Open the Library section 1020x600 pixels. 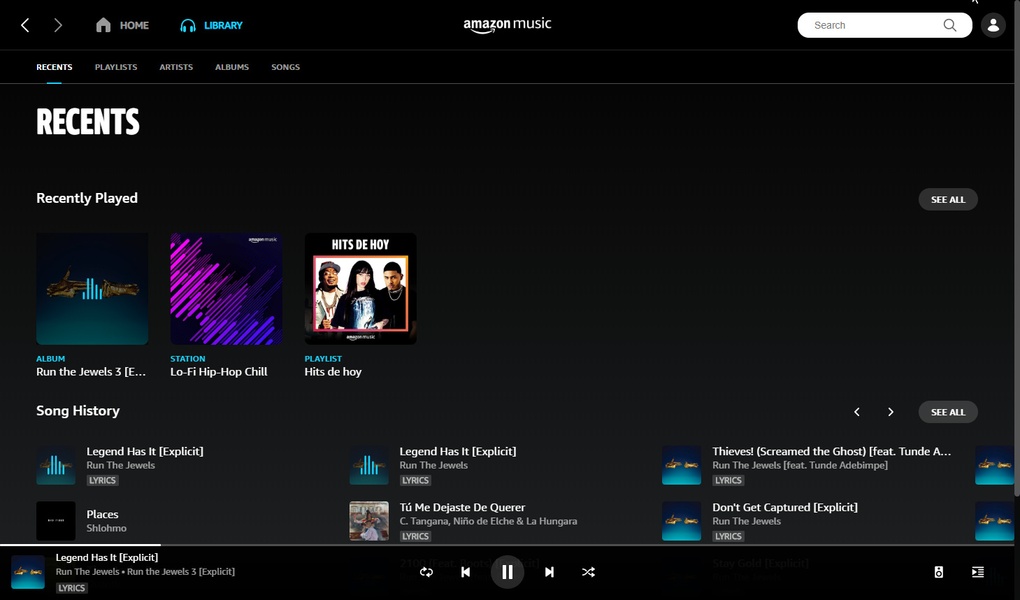[211, 25]
